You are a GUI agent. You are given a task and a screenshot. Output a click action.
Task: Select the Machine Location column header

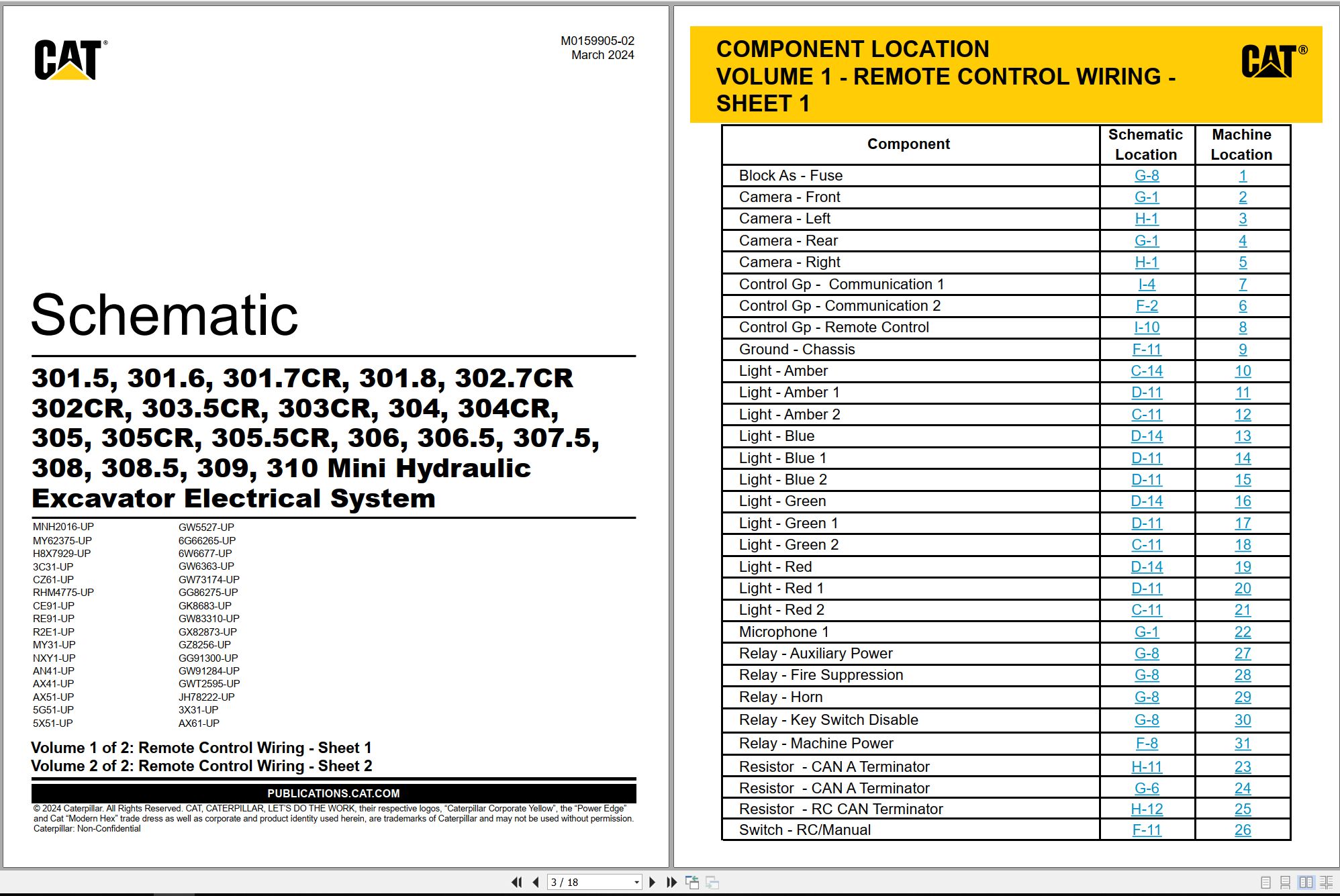pos(1241,144)
